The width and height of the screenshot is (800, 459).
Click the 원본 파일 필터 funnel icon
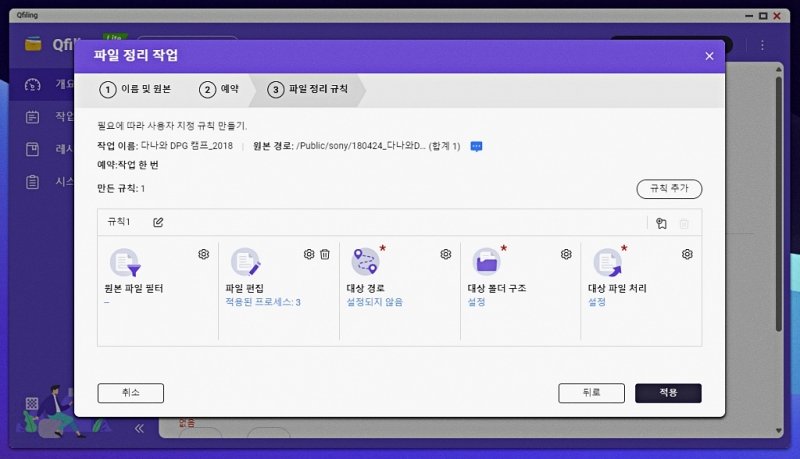pyautogui.click(x=125, y=263)
